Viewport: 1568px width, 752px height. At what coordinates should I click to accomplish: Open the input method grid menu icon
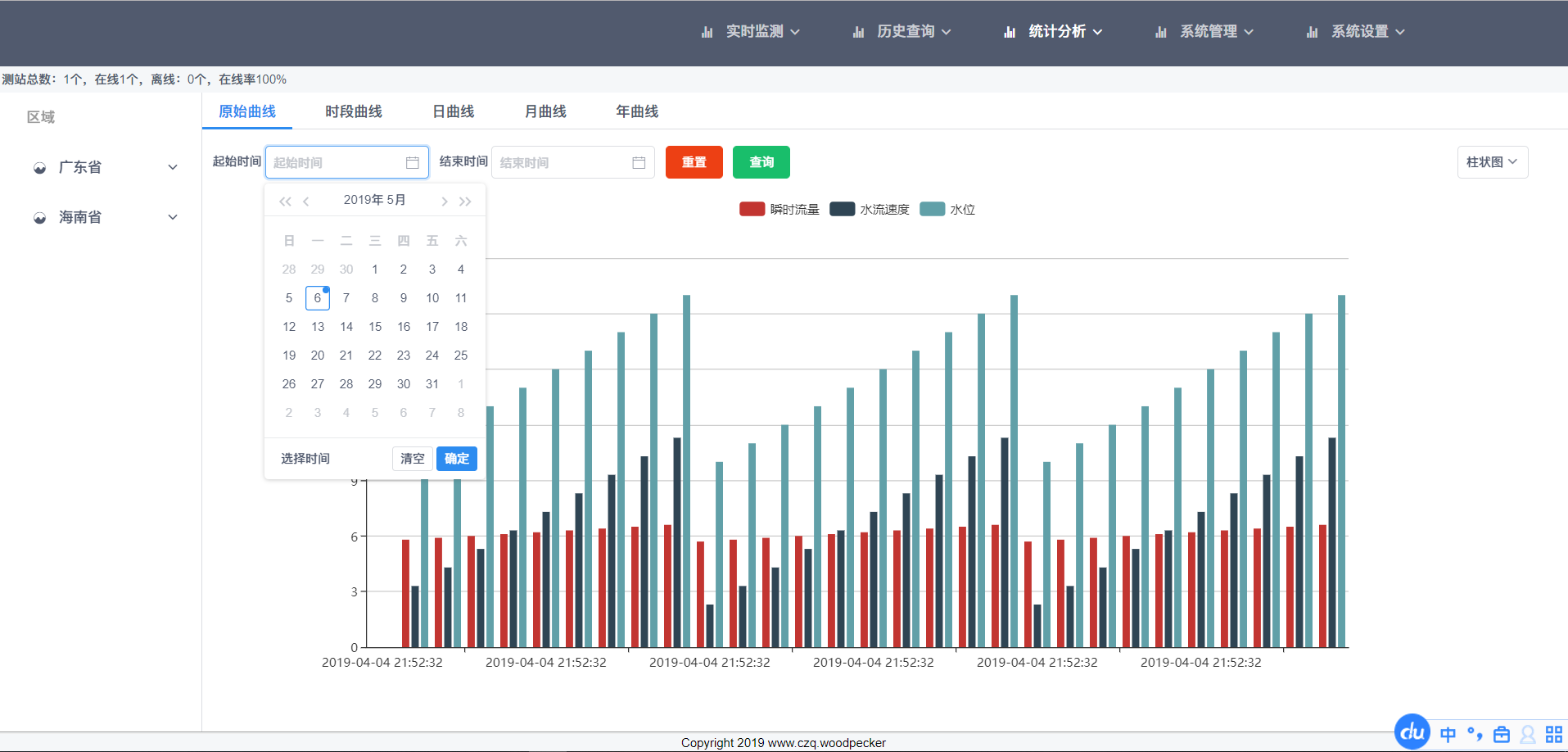click(1554, 734)
